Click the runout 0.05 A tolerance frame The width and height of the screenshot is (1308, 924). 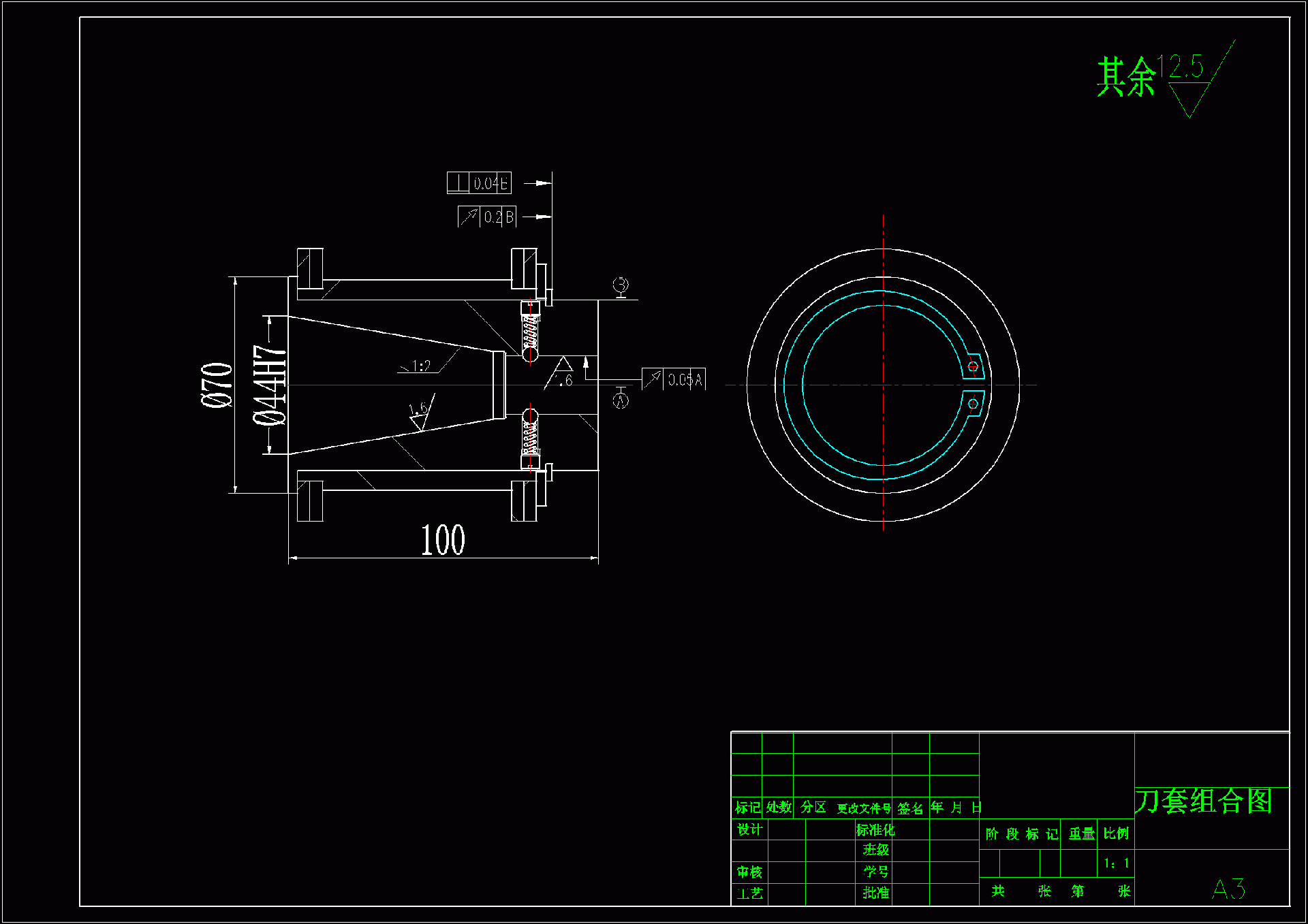(674, 379)
